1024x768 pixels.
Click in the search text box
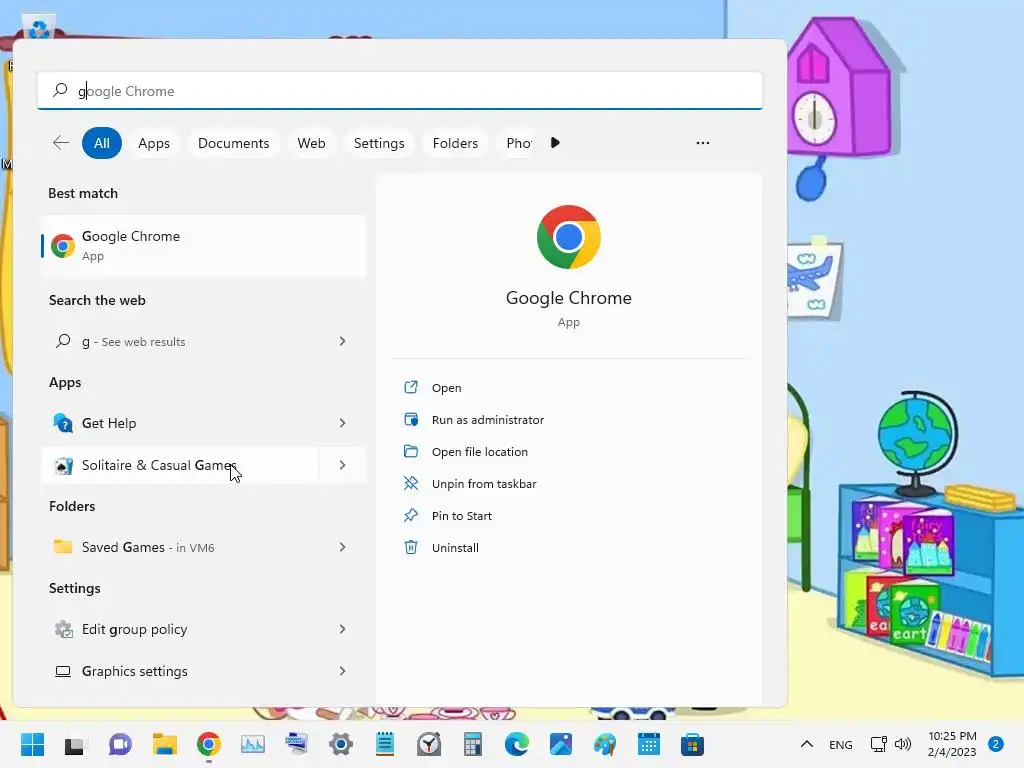(400, 91)
